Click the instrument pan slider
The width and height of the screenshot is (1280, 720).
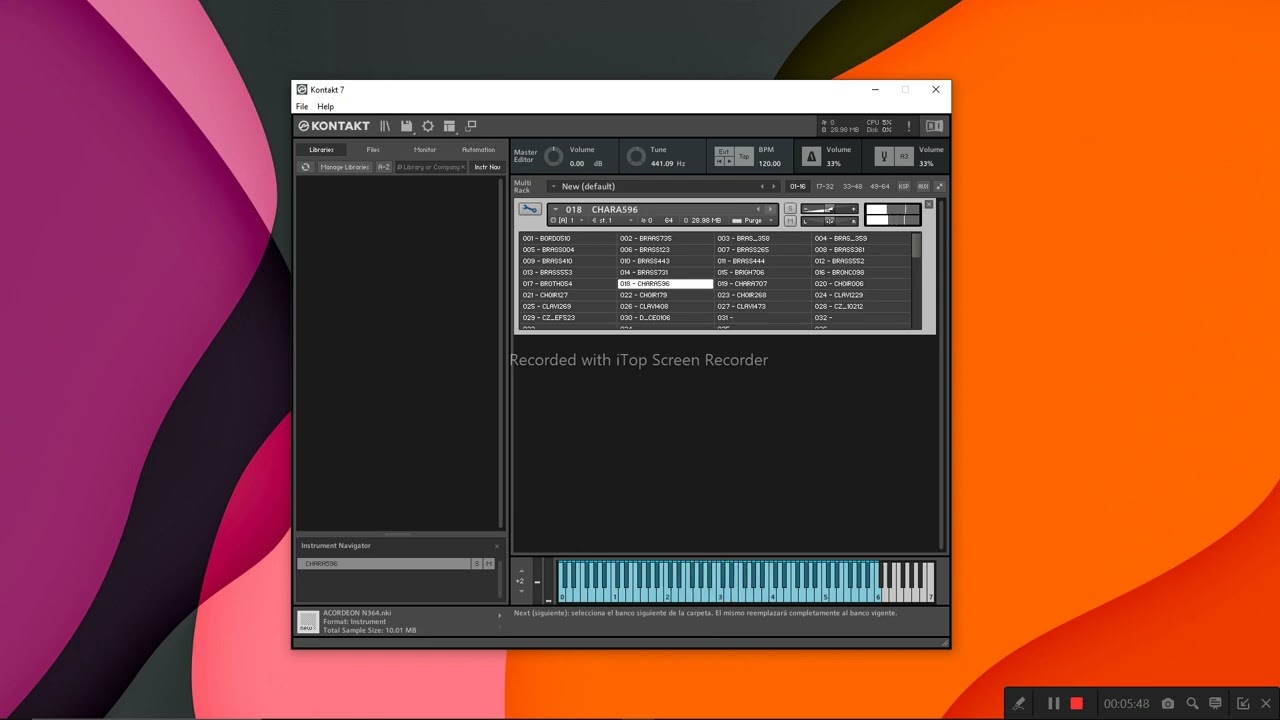click(x=829, y=221)
